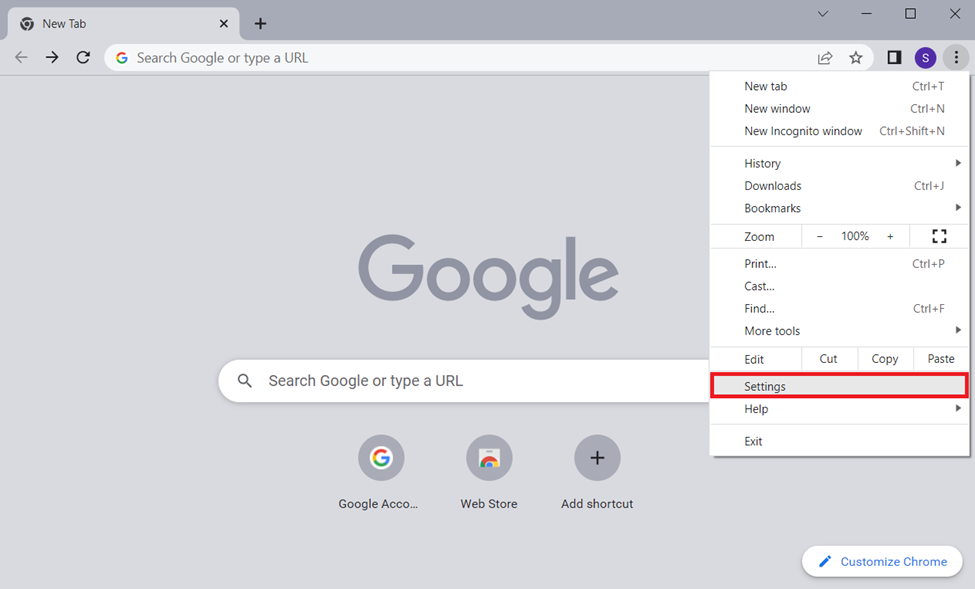Screen dimensions: 975x589
Task: Bookmark this tab with star icon
Action: tap(856, 58)
